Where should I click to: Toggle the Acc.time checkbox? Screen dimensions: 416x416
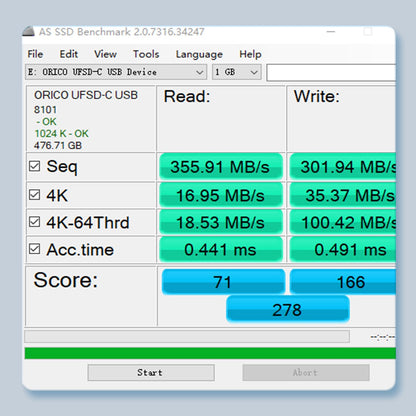[x=35, y=249]
